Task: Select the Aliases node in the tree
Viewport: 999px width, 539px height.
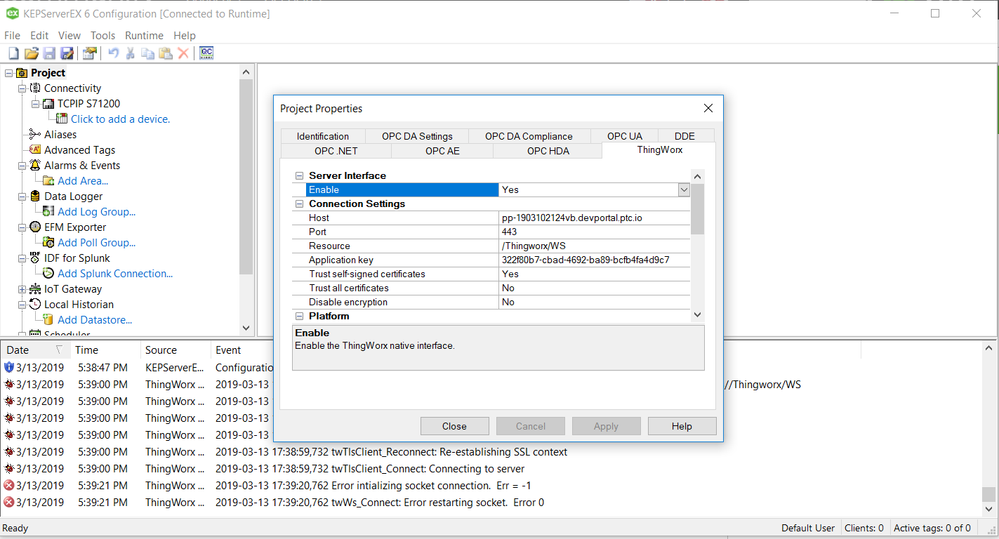Action: point(60,134)
